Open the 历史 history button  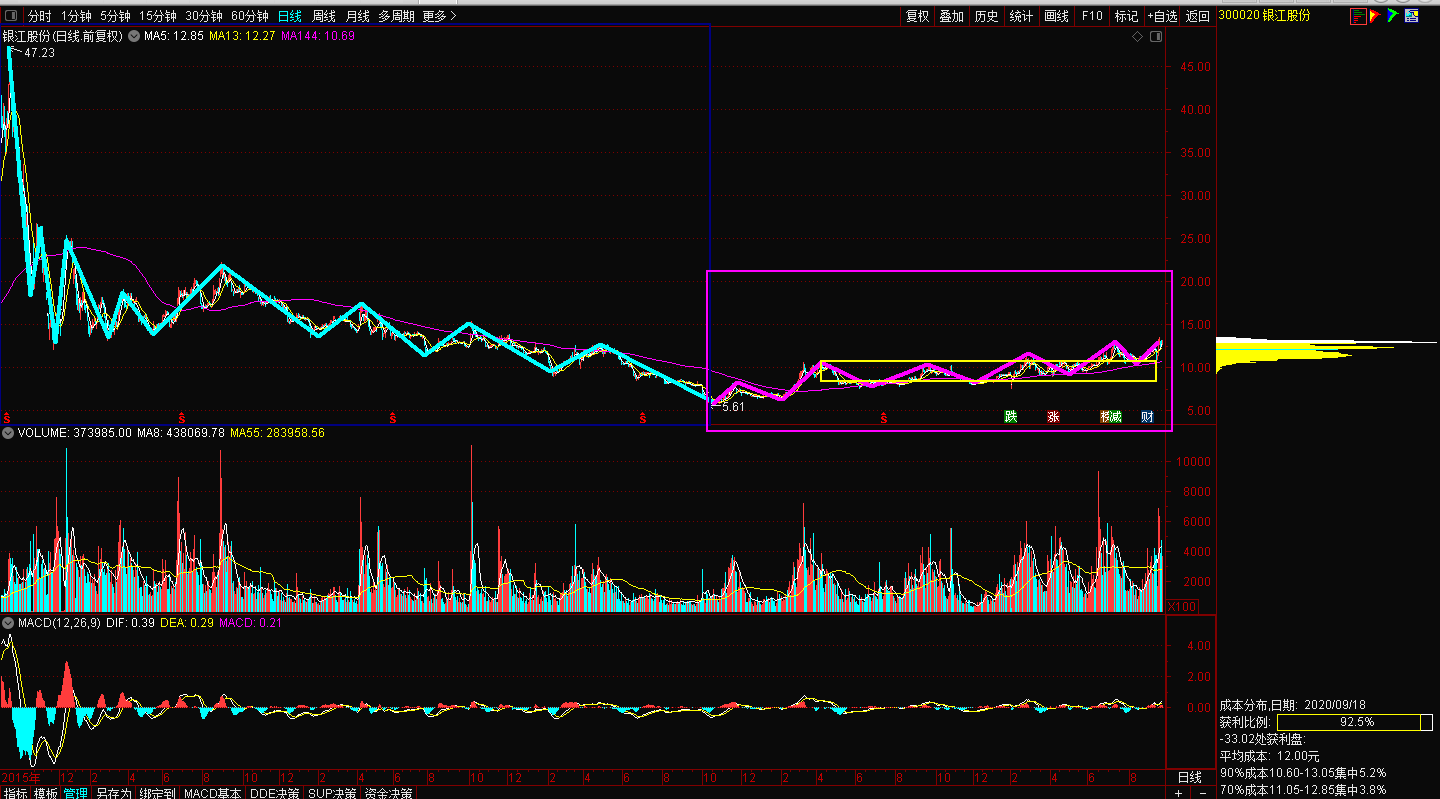tap(987, 16)
